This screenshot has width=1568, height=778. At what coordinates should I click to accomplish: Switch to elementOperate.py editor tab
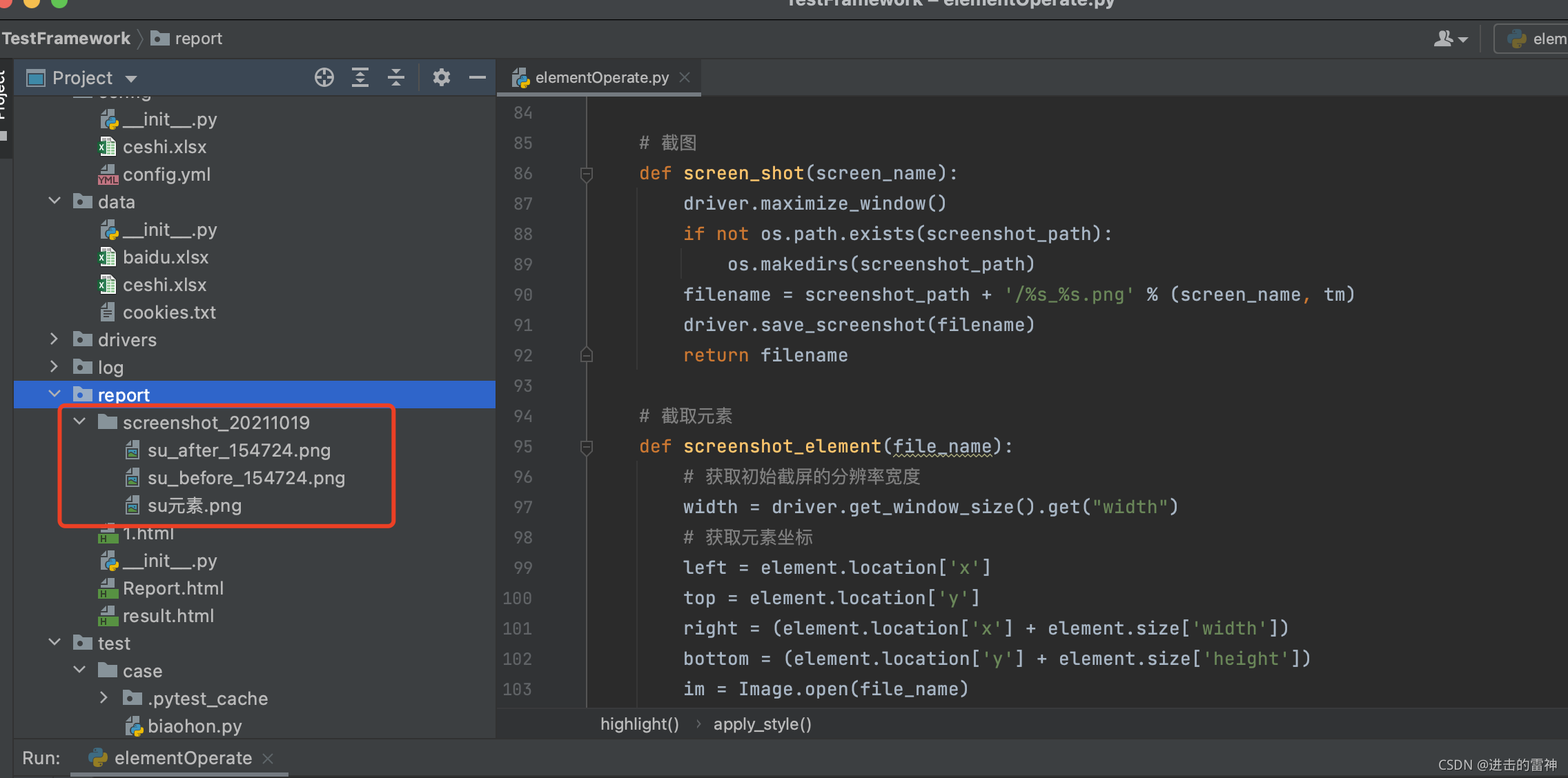coord(601,77)
